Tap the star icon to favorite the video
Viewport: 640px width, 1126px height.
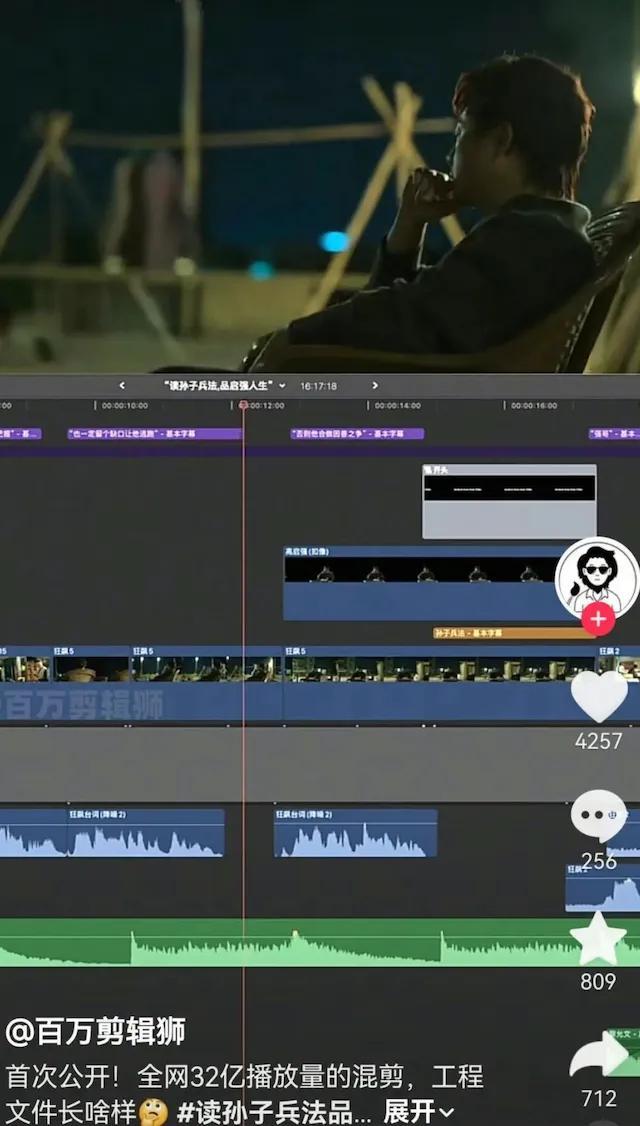click(x=598, y=939)
